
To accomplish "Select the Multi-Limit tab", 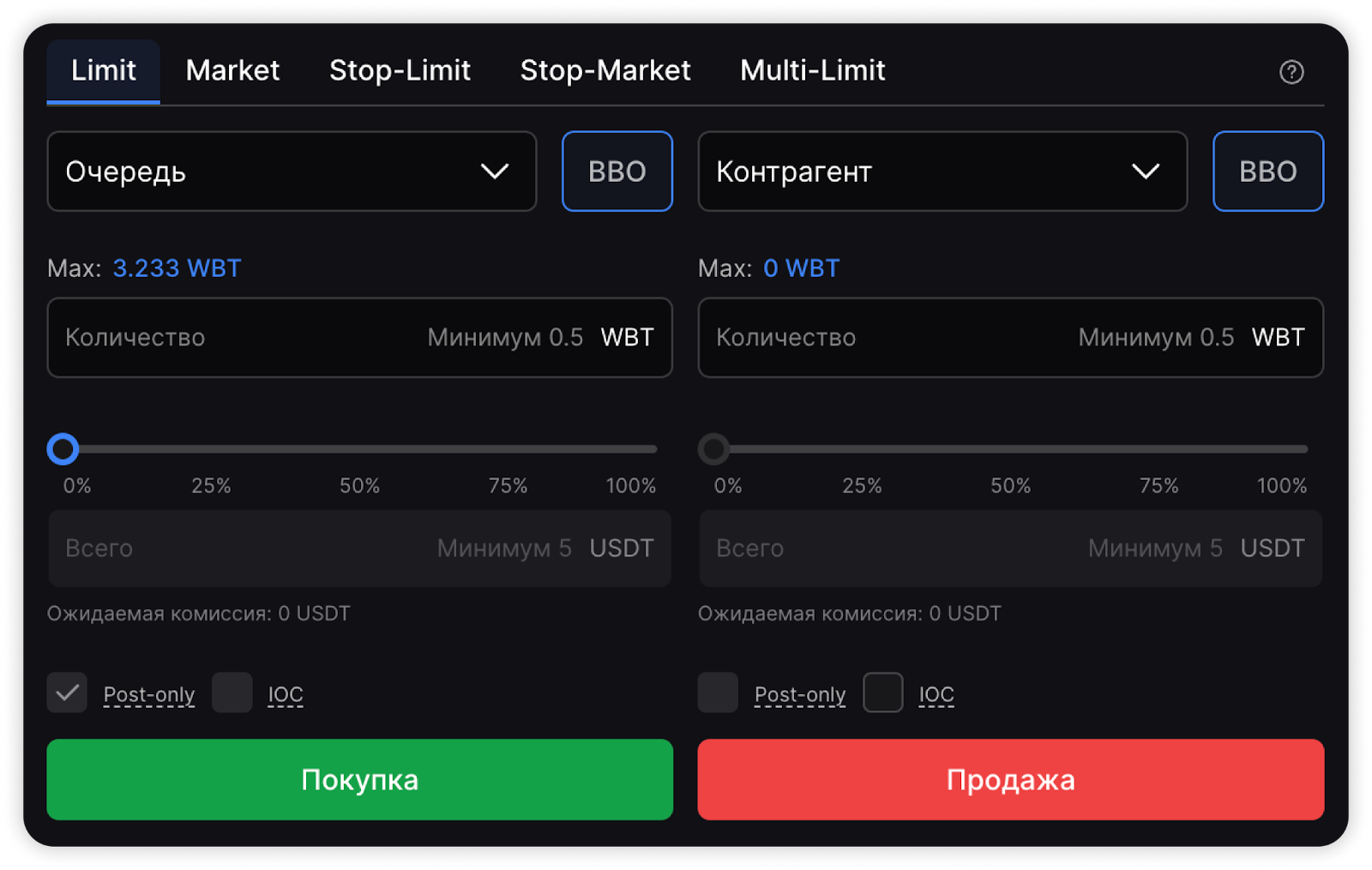I will tap(812, 70).
